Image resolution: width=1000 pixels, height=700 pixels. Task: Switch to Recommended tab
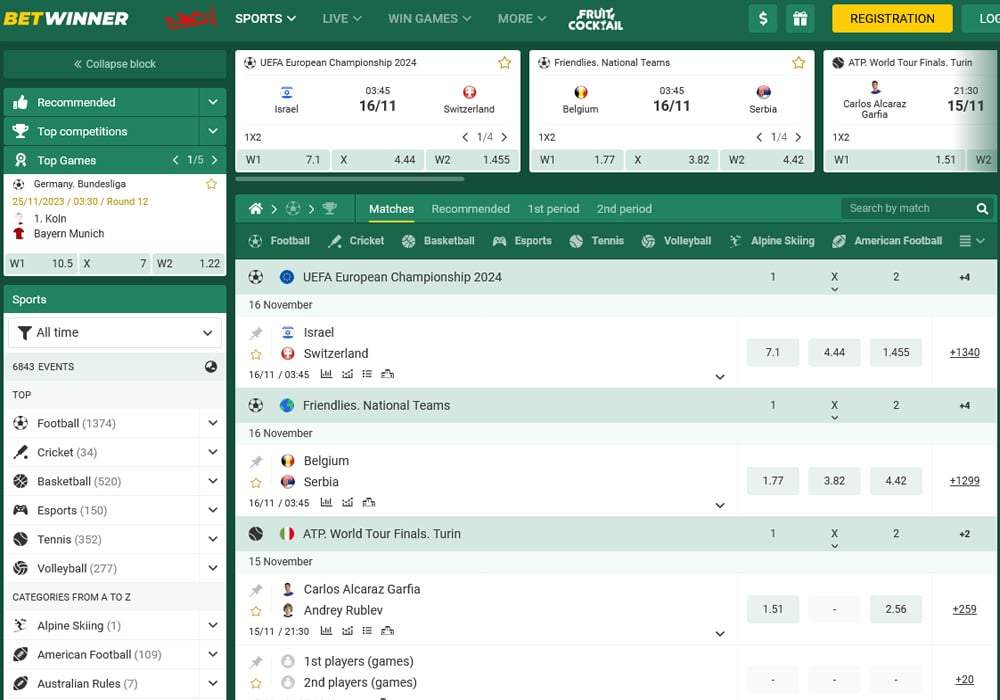(470, 208)
